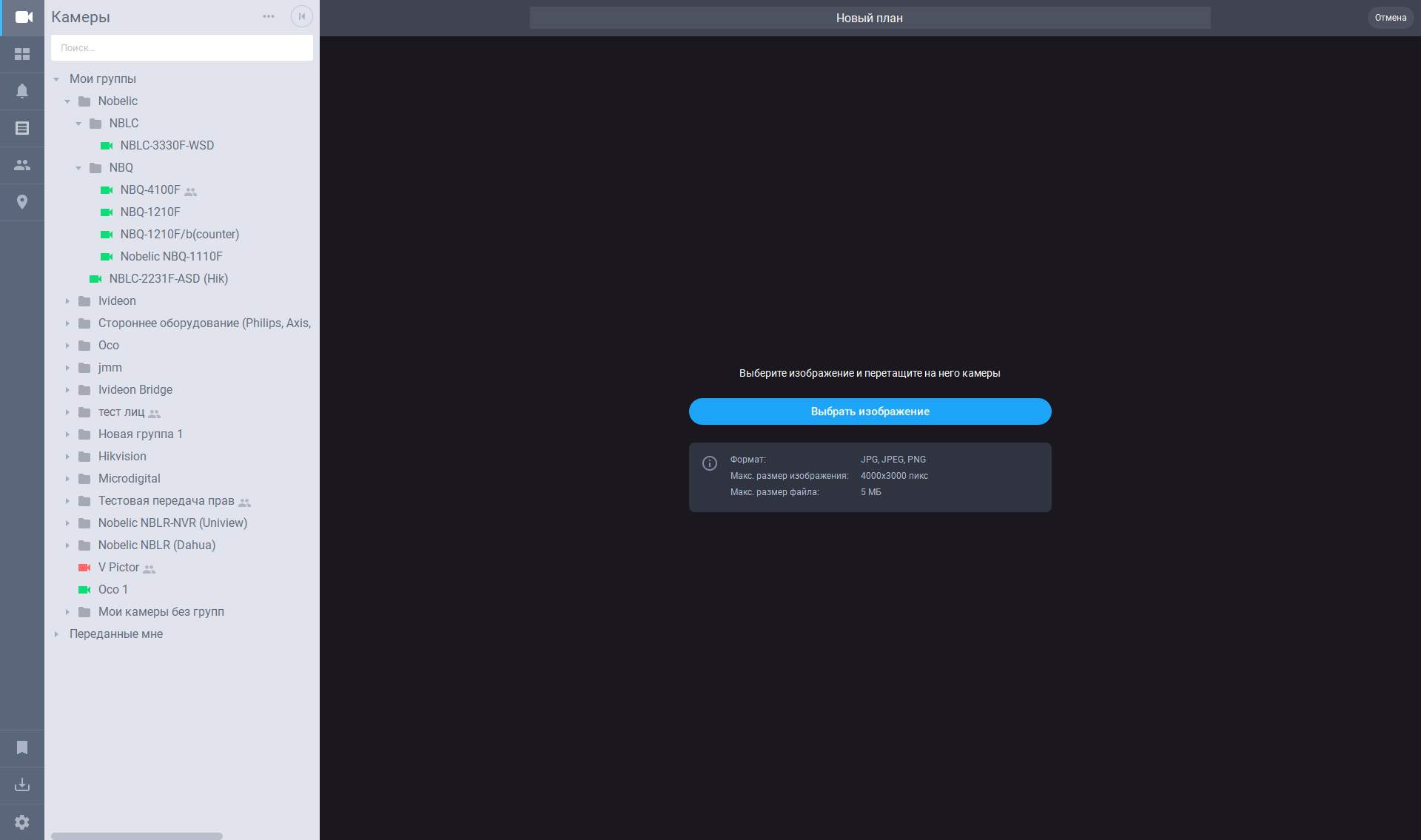Collapse the Nobelic folder arrow
This screenshot has height=840, width=1421.
click(x=67, y=101)
